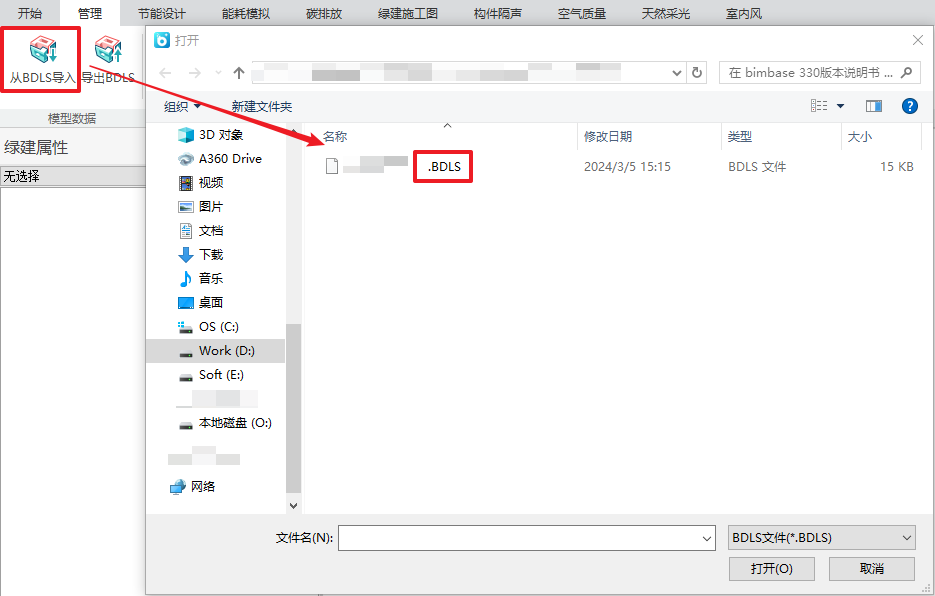
Task: Switch to the 天然采光 tab
Action: 666,13
